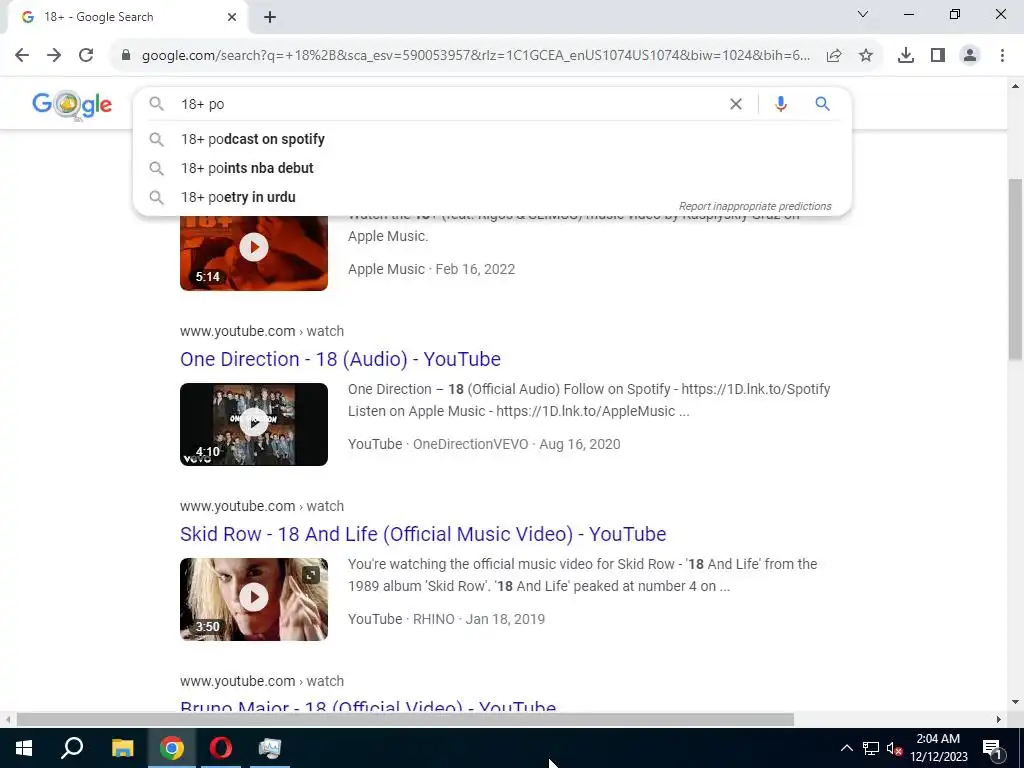1024x768 pixels.
Task: Choose suggestion '18+ points nba debut'
Action: point(492,168)
